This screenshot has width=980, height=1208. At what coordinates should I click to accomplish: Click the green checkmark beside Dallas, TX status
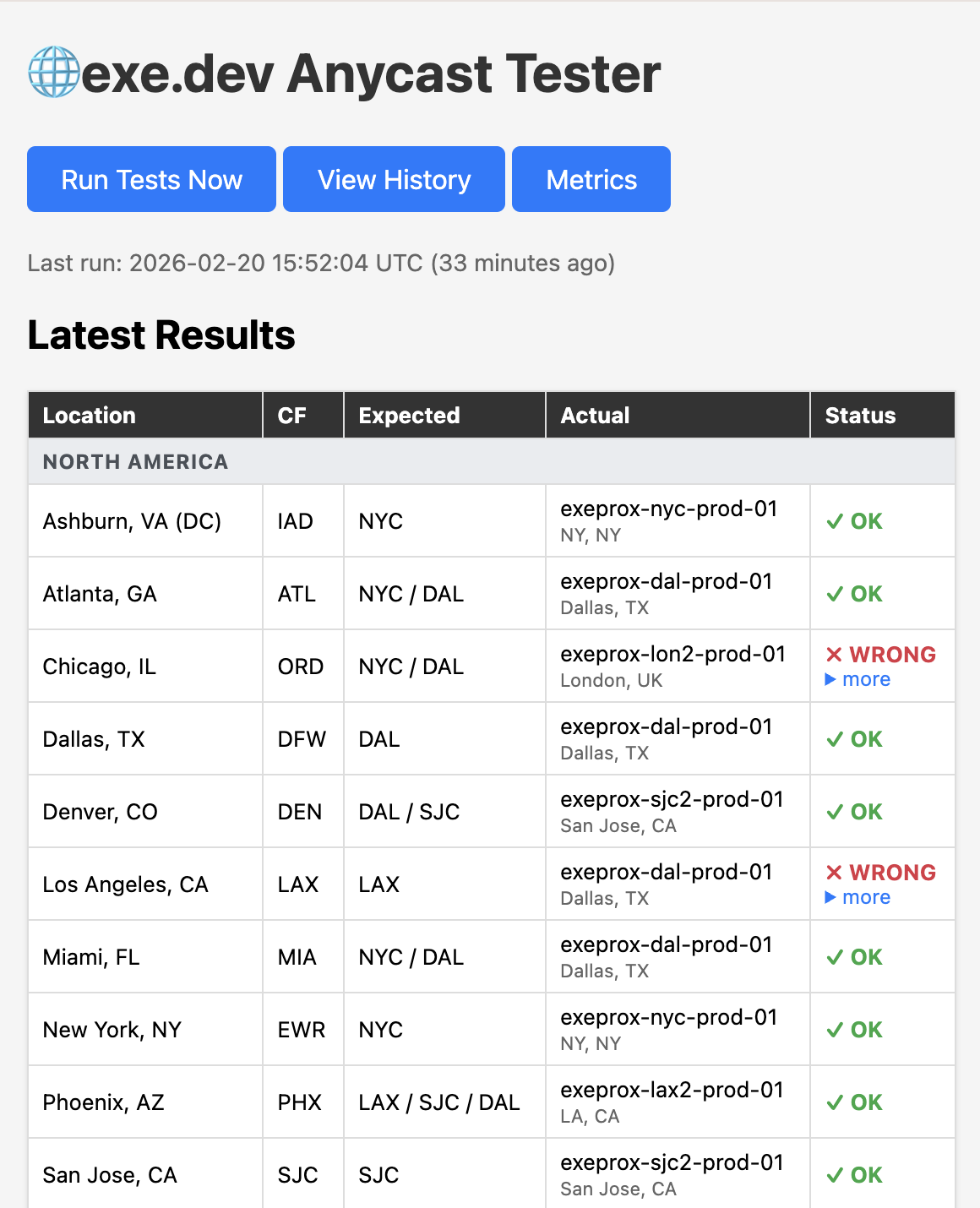point(835,739)
